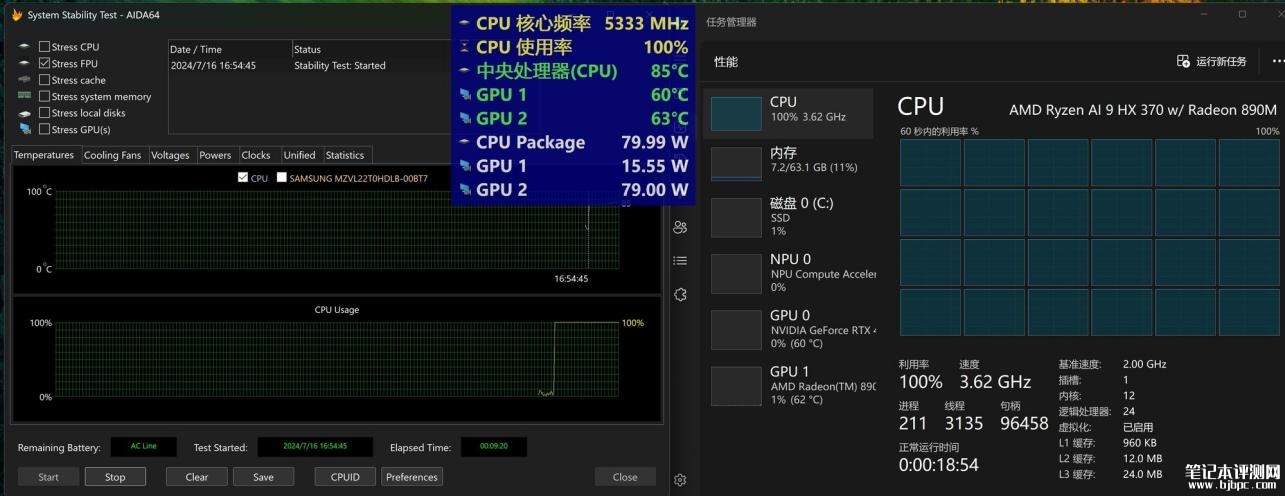1285x496 pixels.
Task: Click the 96458 handles value
Action: (x=1023, y=423)
